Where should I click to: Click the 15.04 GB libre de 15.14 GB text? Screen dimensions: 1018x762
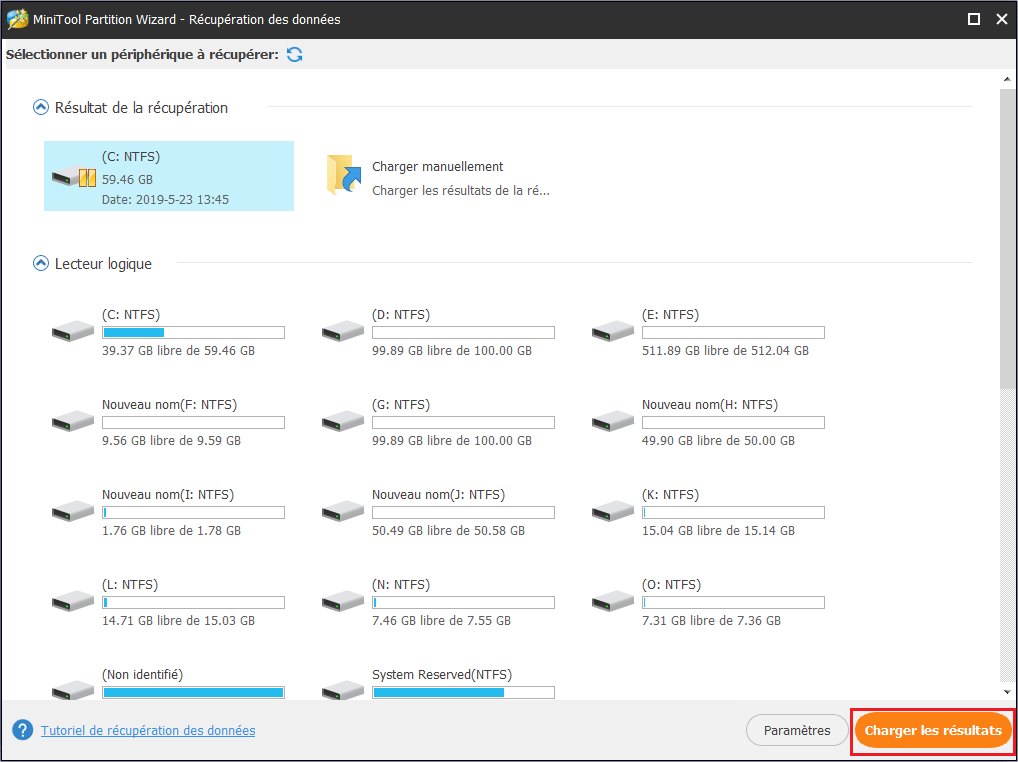(x=718, y=531)
